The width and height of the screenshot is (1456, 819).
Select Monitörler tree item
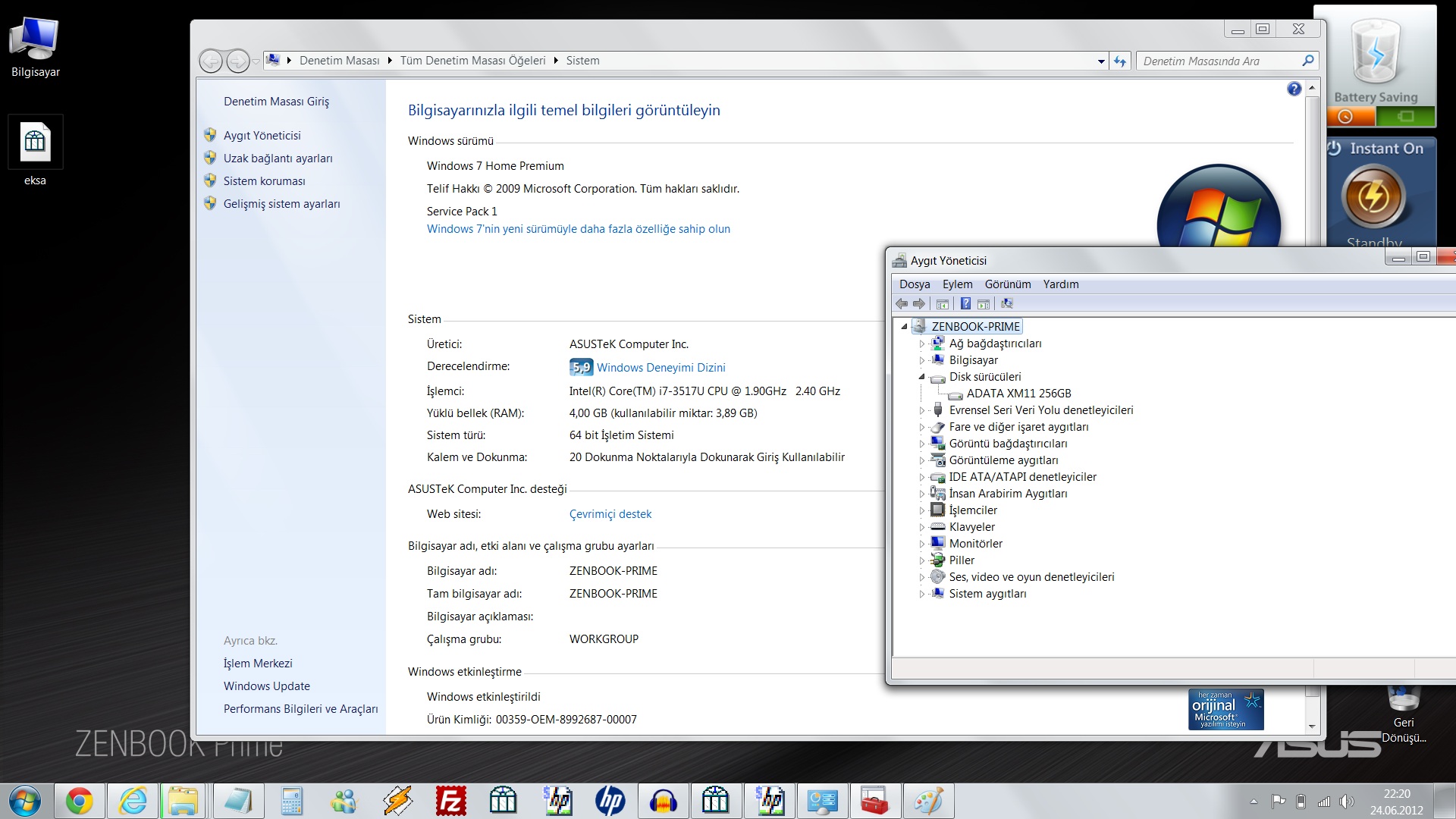(x=975, y=544)
